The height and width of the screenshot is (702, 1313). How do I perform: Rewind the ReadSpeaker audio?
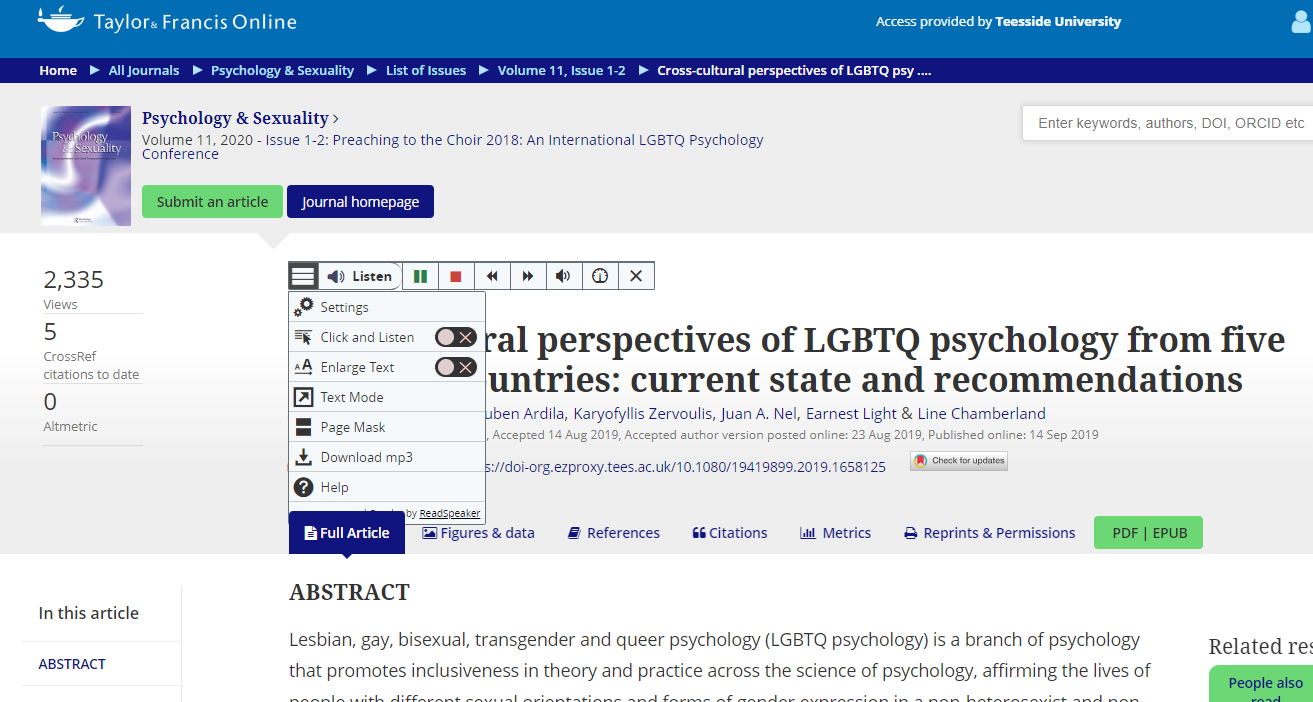492,276
